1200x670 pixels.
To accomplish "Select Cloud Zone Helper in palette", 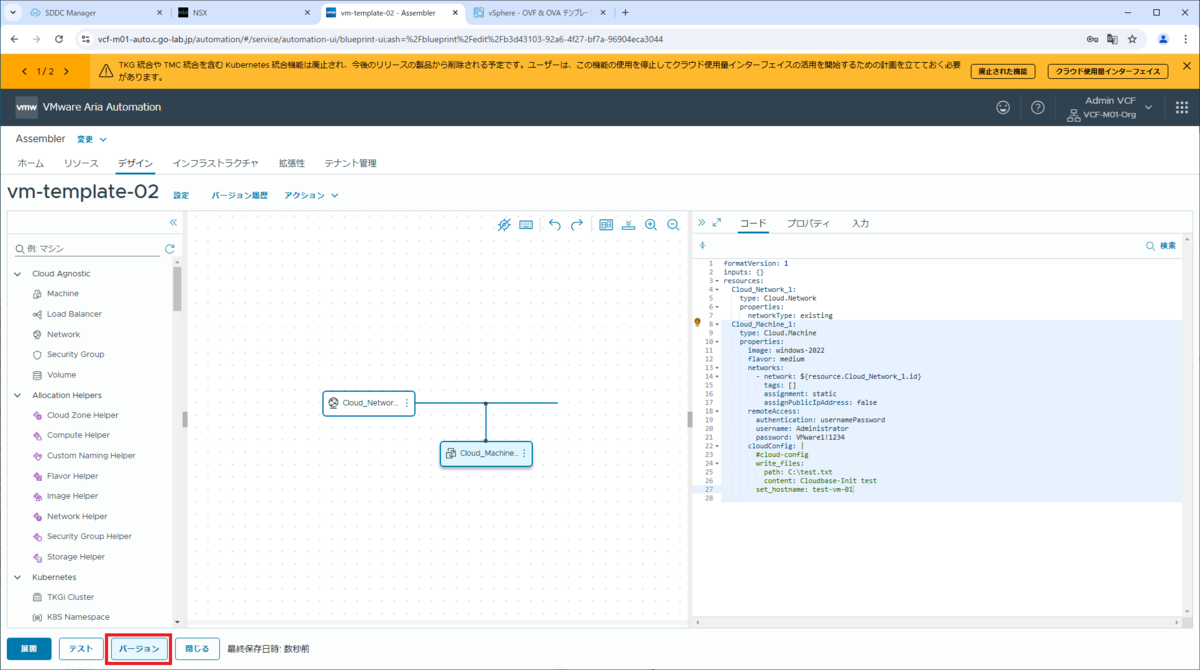I will tap(82, 415).
